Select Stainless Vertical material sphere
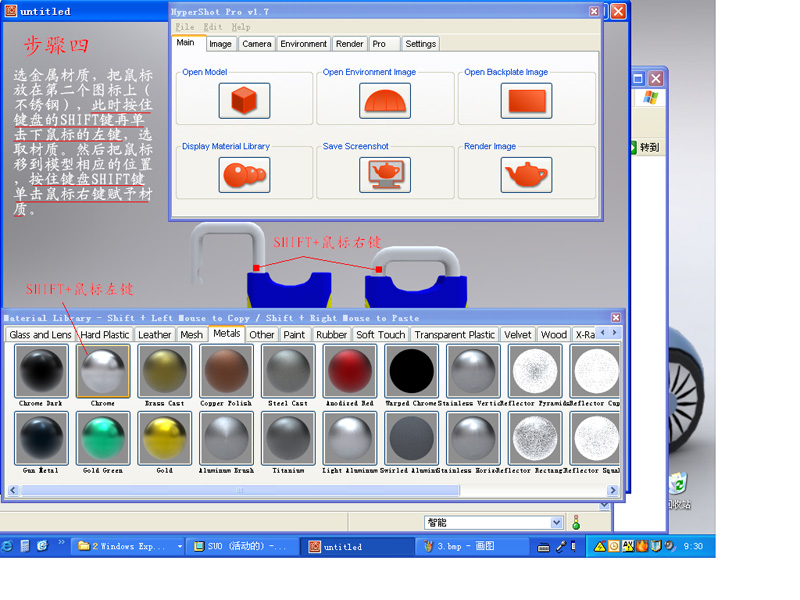The height and width of the screenshot is (600, 800). [473, 371]
